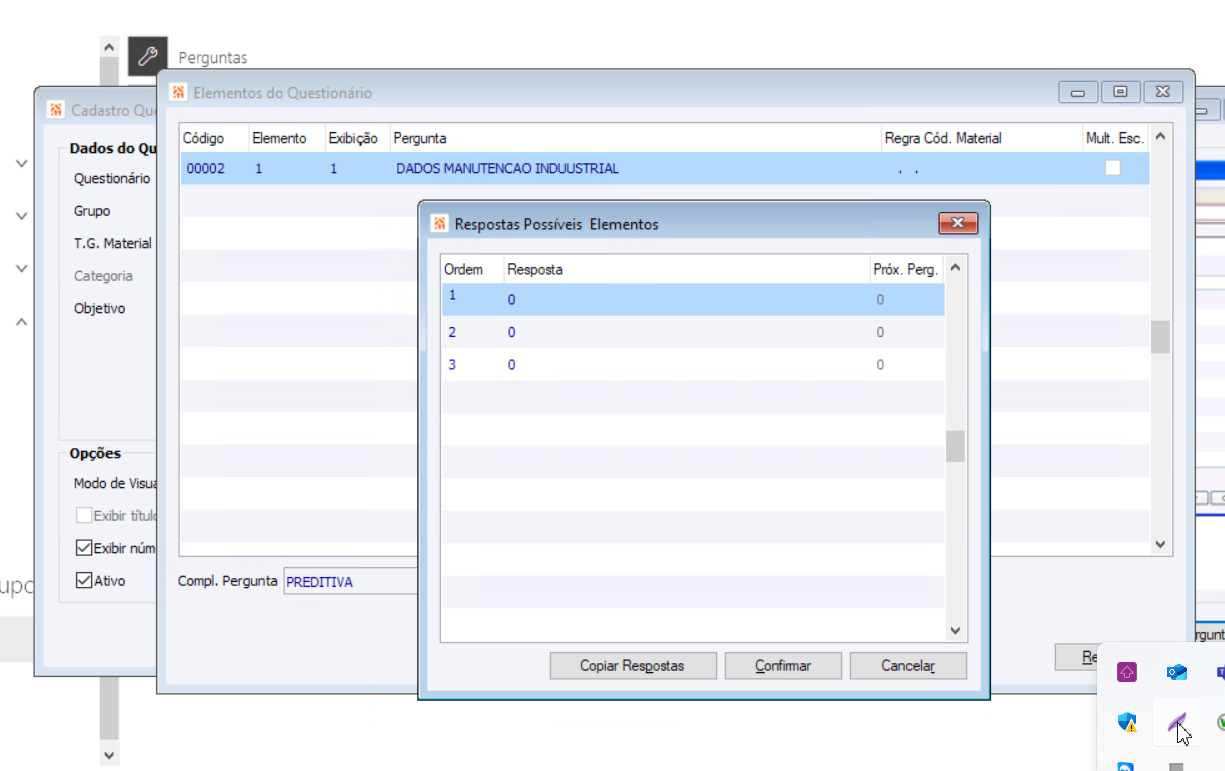Expand the chevron left of Questionário
Screen dimensions: 1225x771
click(21, 162)
